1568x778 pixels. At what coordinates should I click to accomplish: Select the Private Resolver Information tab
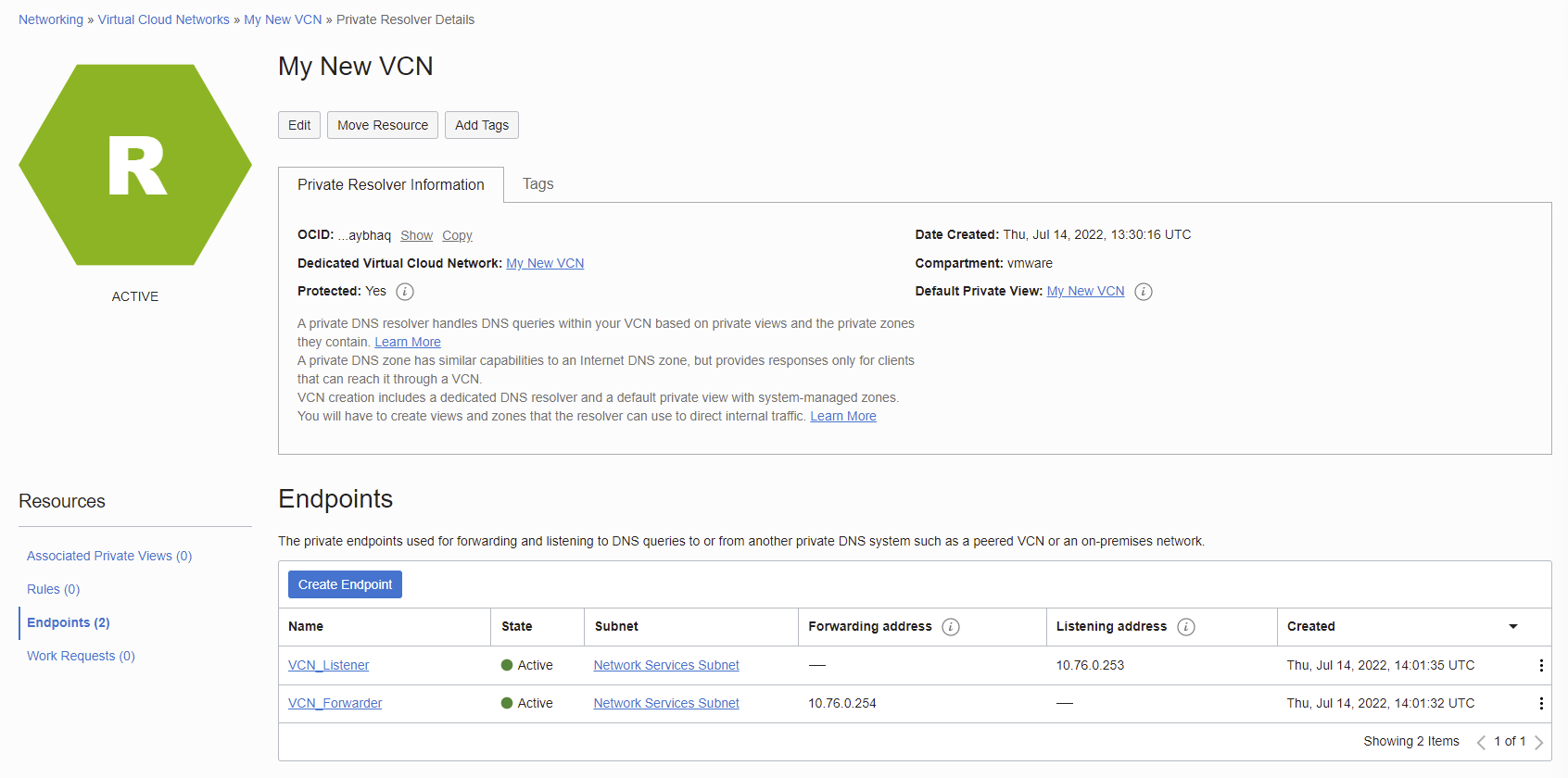pyautogui.click(x=390, y=185)
